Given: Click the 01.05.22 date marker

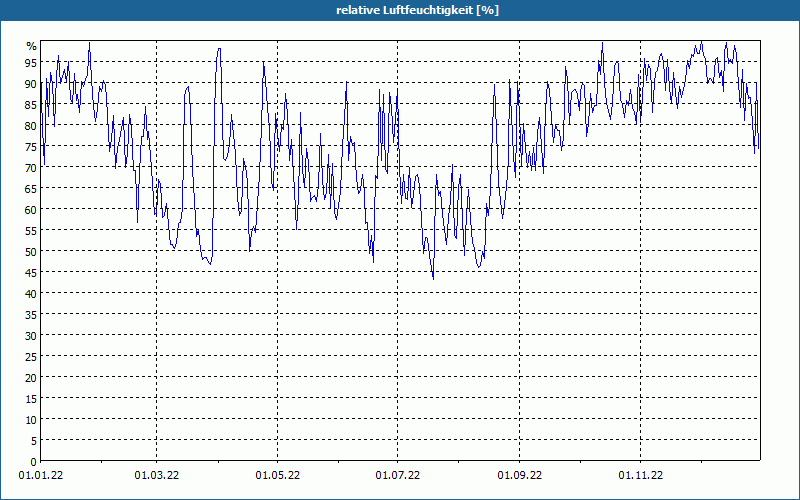Looking at the screenshot, I should [278, 476].
